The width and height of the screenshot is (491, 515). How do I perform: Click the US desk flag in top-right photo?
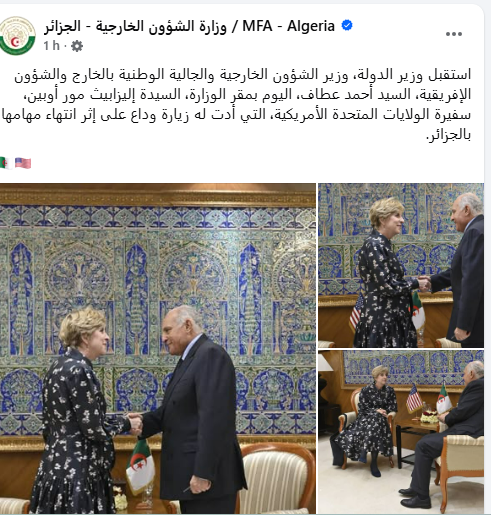click(x=356, y=313)
